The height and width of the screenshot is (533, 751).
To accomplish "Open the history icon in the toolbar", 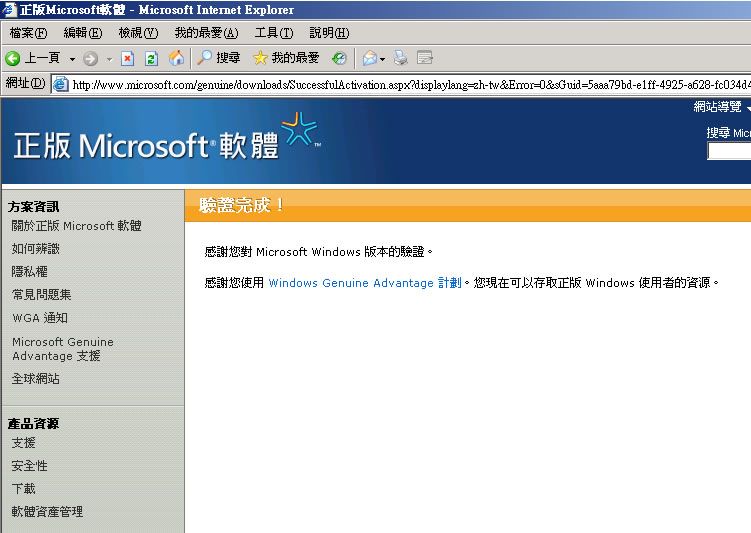I will (x=339, y=58).
